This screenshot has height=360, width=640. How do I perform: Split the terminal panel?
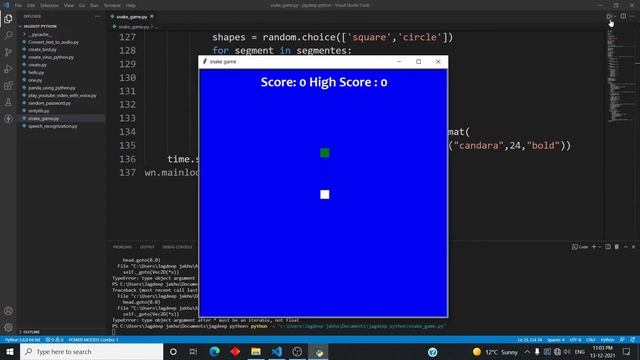click(x=608, y=247)
